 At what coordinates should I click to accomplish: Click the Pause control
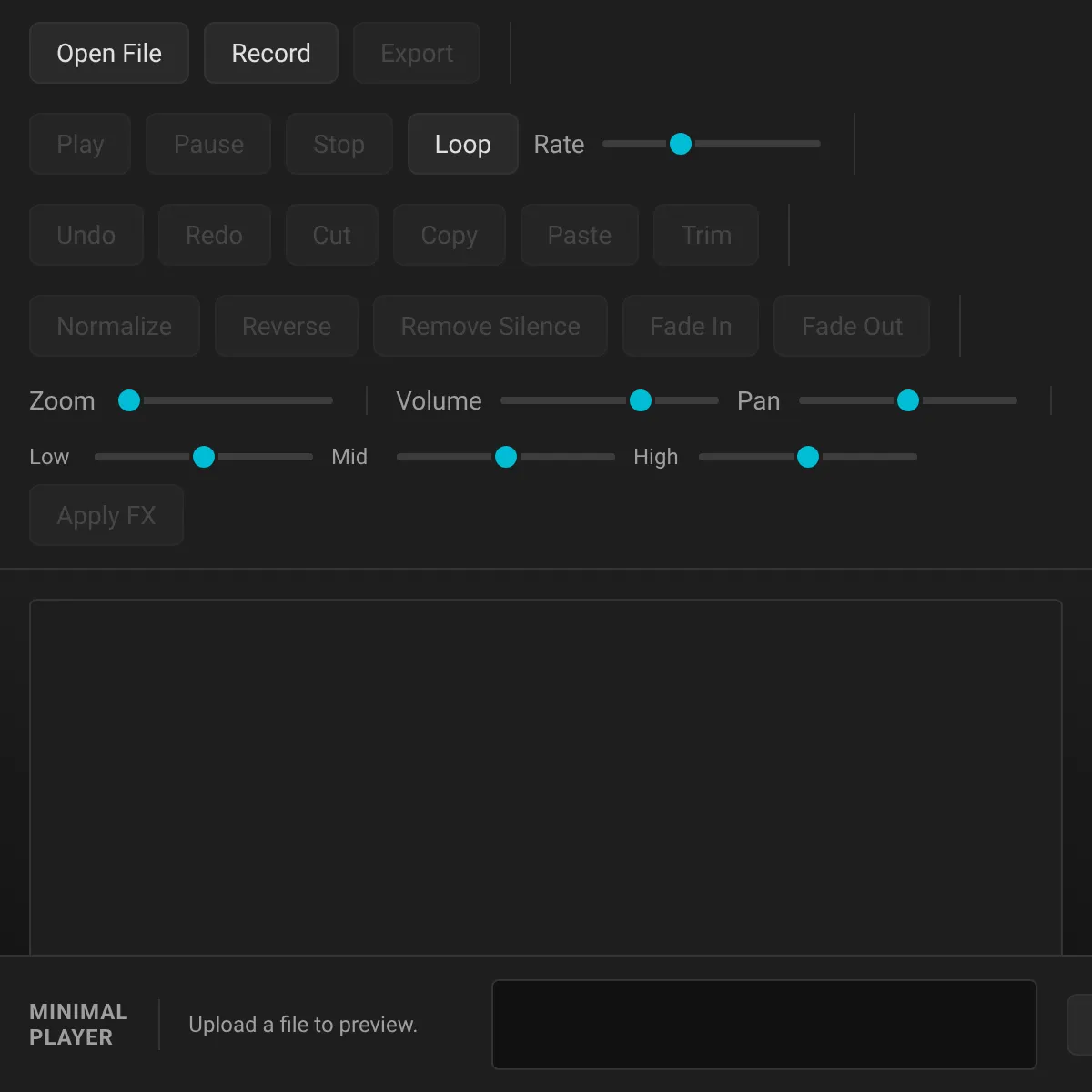pos(208,144)
